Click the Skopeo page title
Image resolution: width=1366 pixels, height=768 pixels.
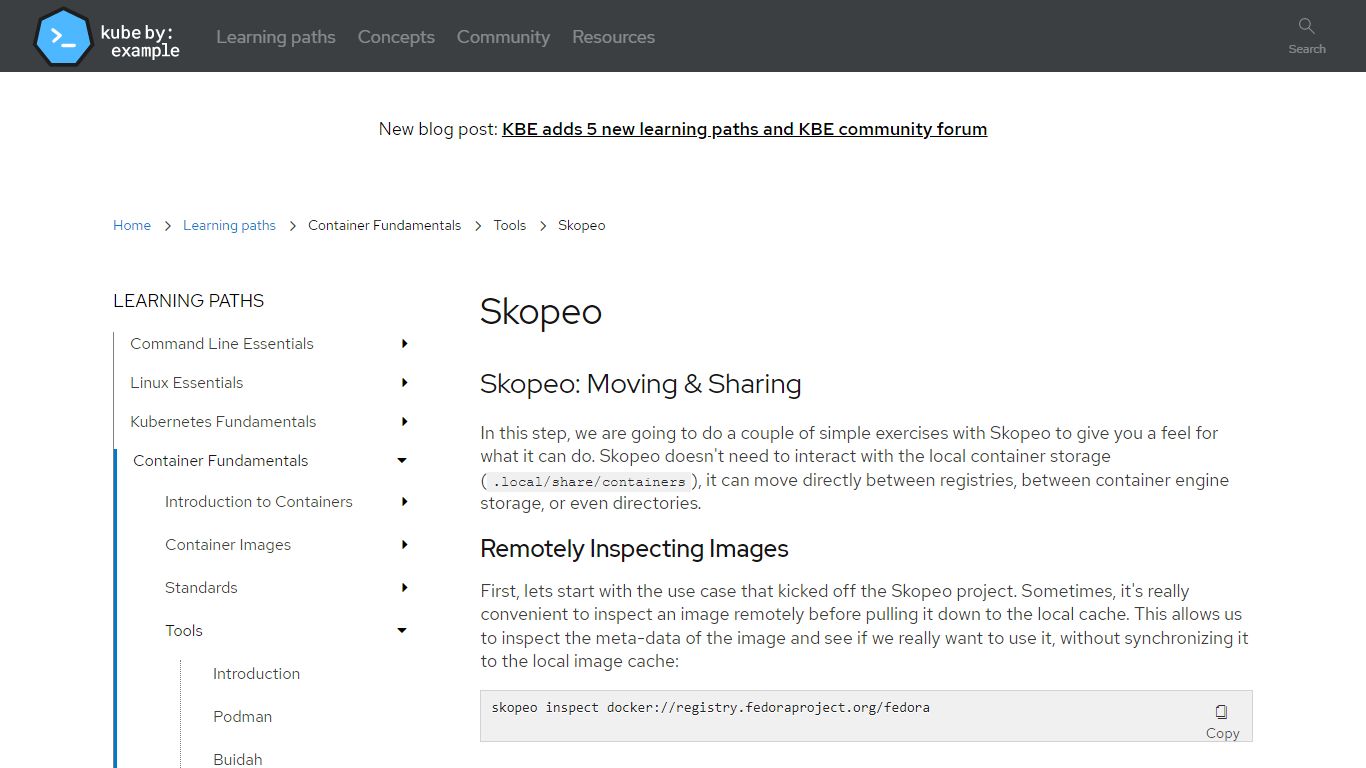click(541, 312)
